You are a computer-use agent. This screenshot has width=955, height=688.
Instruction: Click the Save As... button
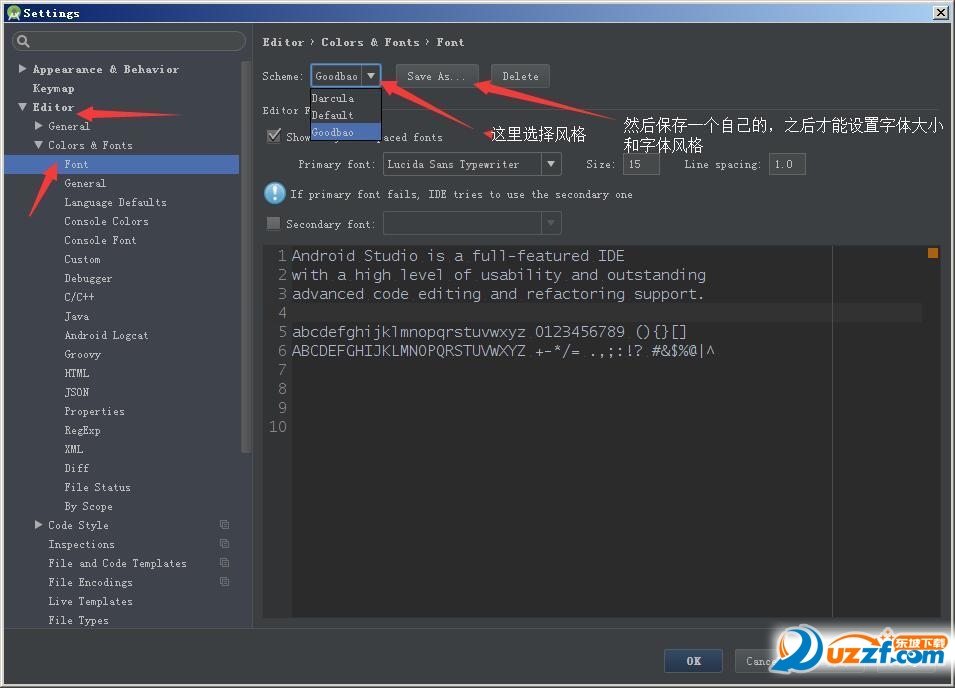click(436, 76)
